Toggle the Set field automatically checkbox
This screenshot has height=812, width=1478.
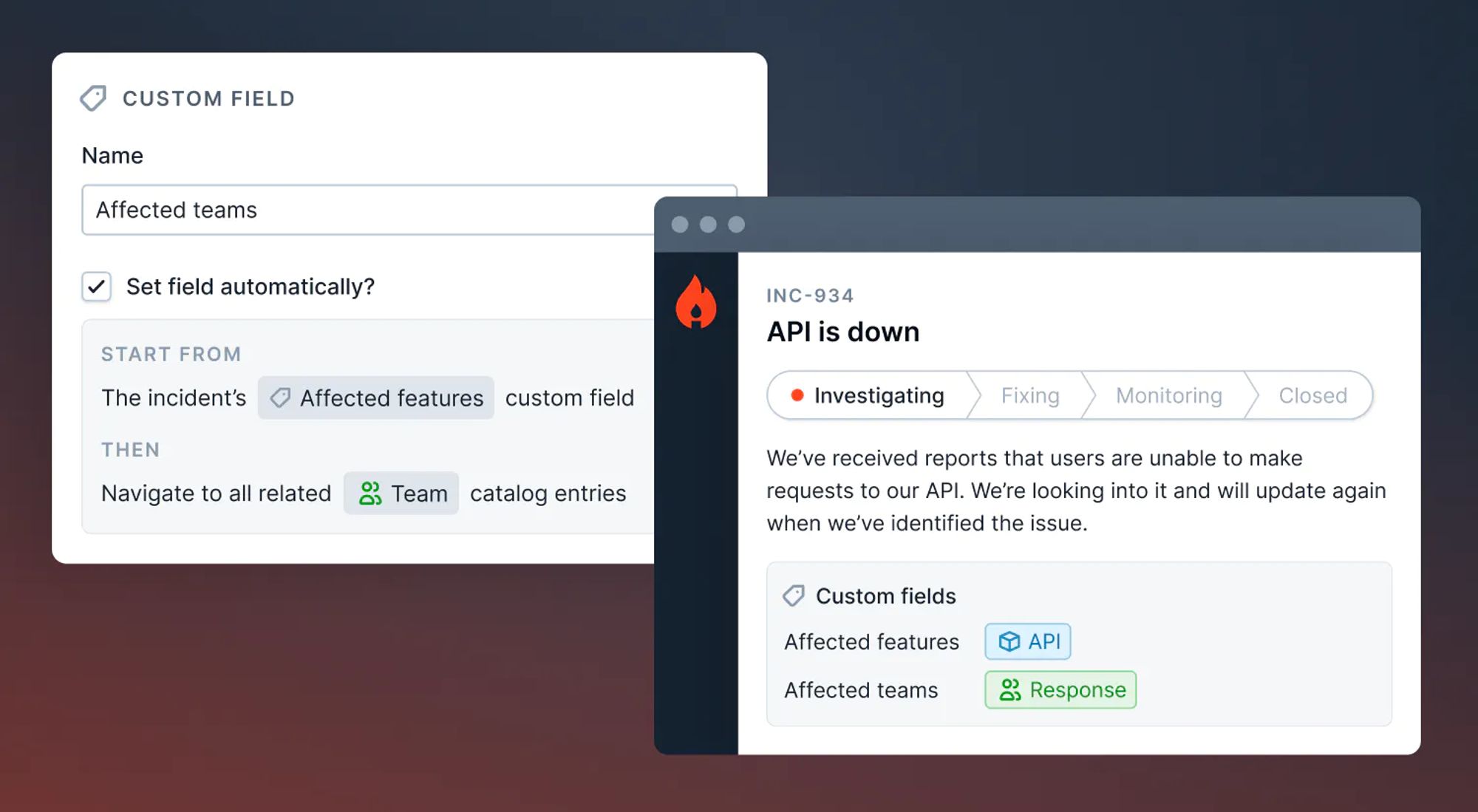click(97, 287)
